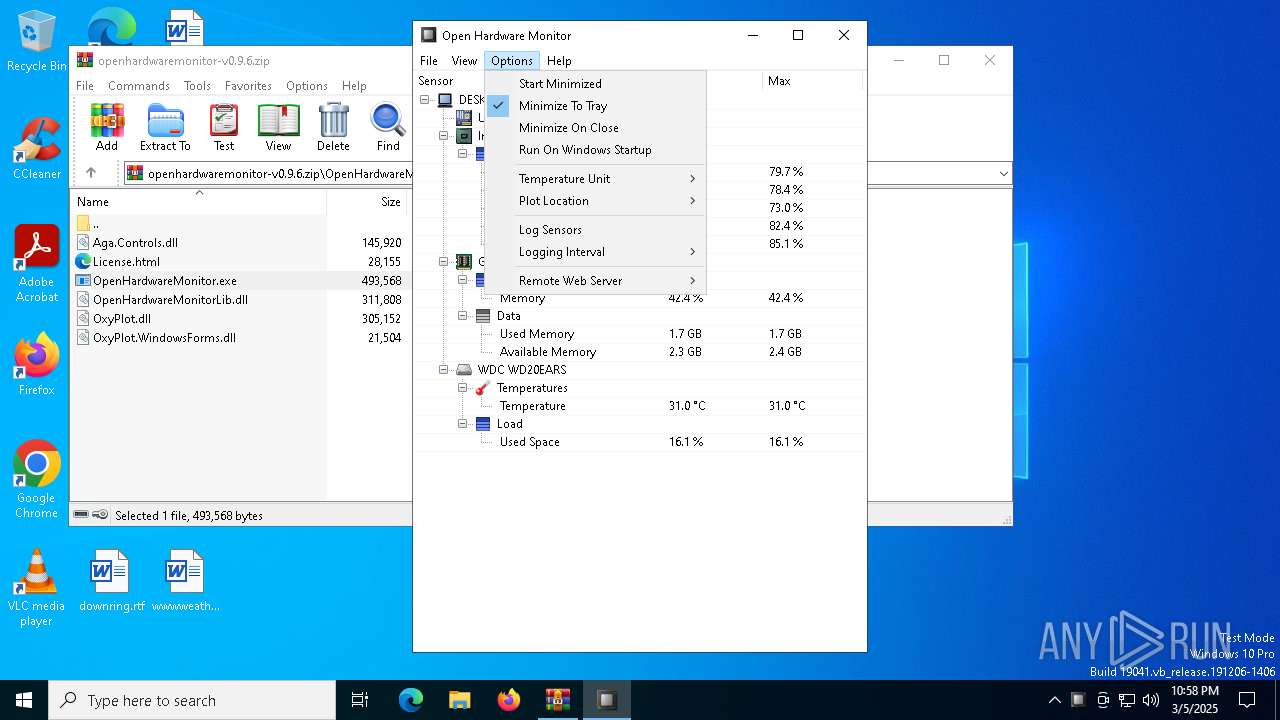1280x720 pixels.
Task: Open the Tools menu in WinRAR
Action: click(x=197, y=86)
